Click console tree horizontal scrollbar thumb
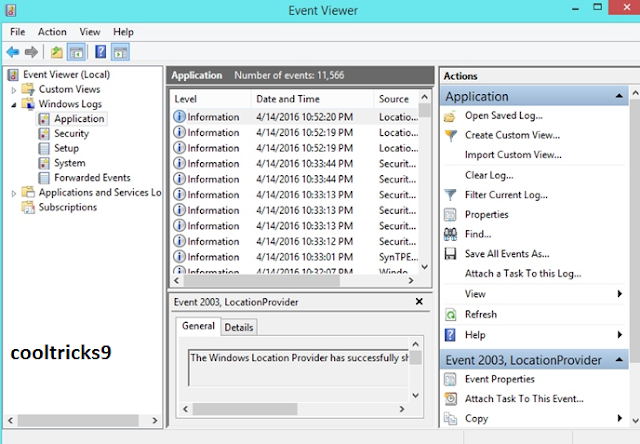 point(78,420)
